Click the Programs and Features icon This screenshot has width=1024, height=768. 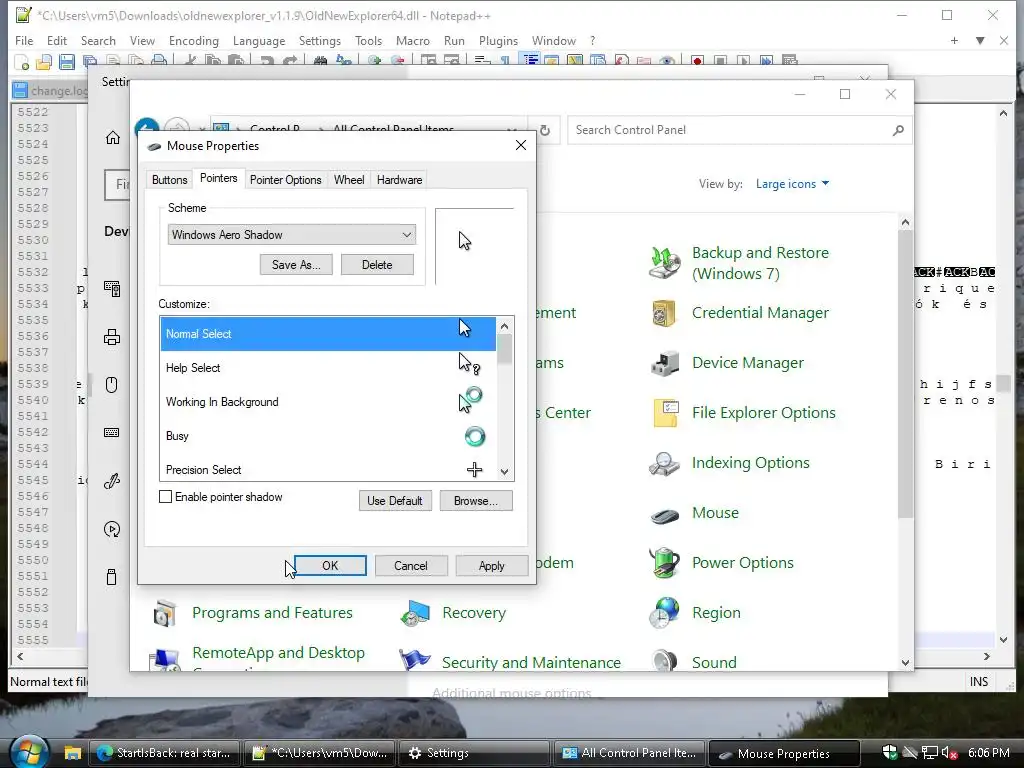tap(165, 613)
